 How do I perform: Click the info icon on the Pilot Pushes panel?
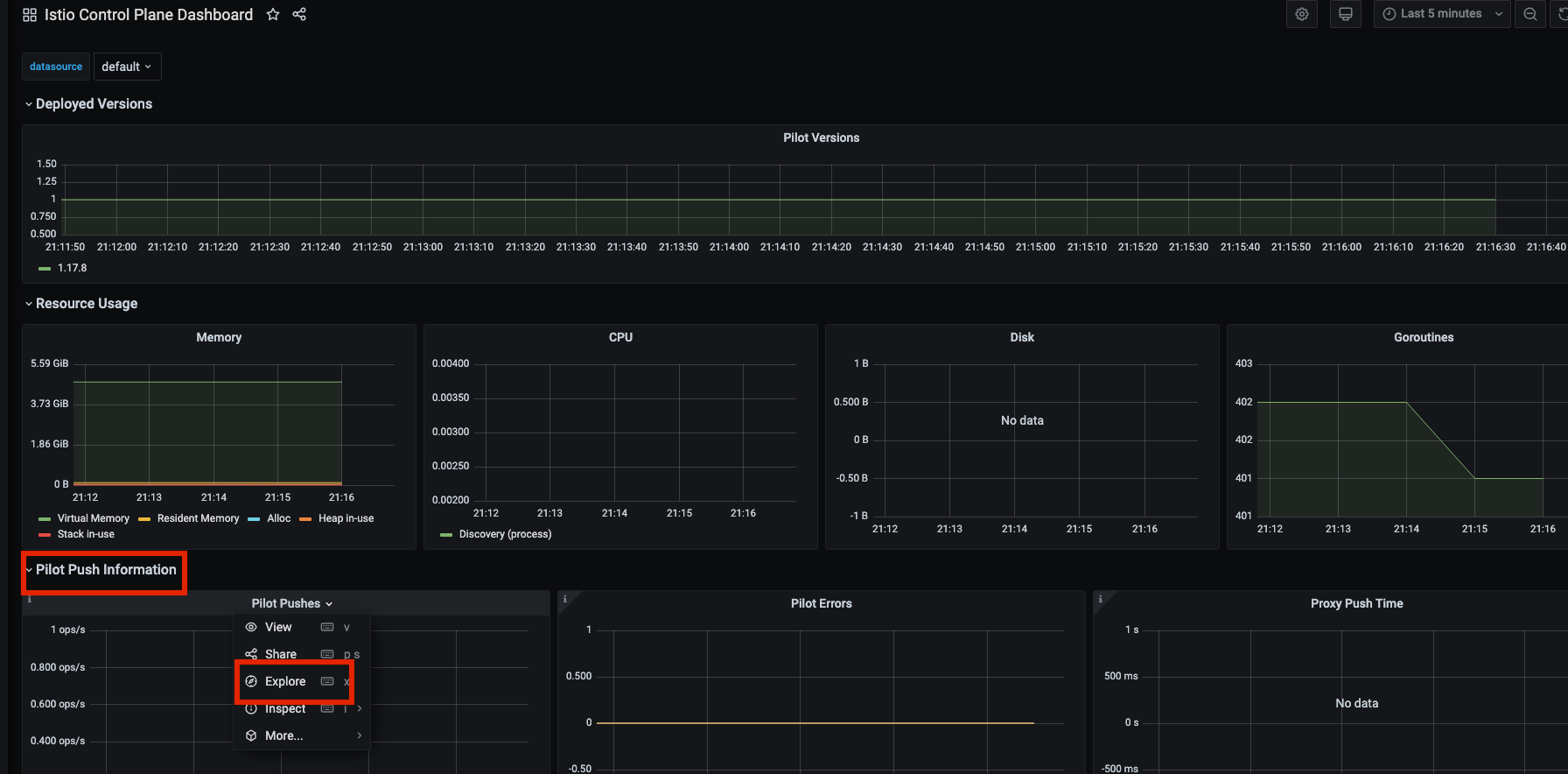(29, 599)
